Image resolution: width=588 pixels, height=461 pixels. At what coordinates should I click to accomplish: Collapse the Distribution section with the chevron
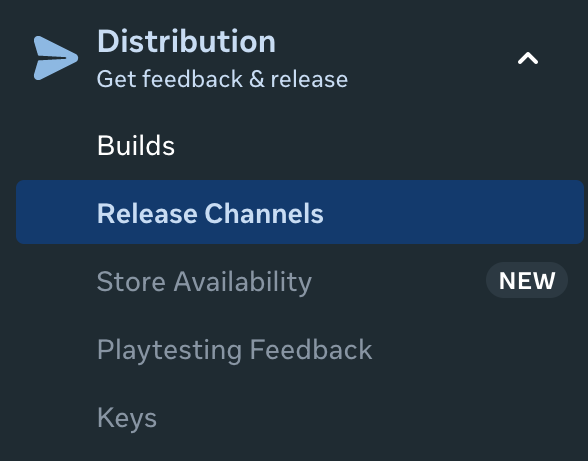(x=528, y=58)
